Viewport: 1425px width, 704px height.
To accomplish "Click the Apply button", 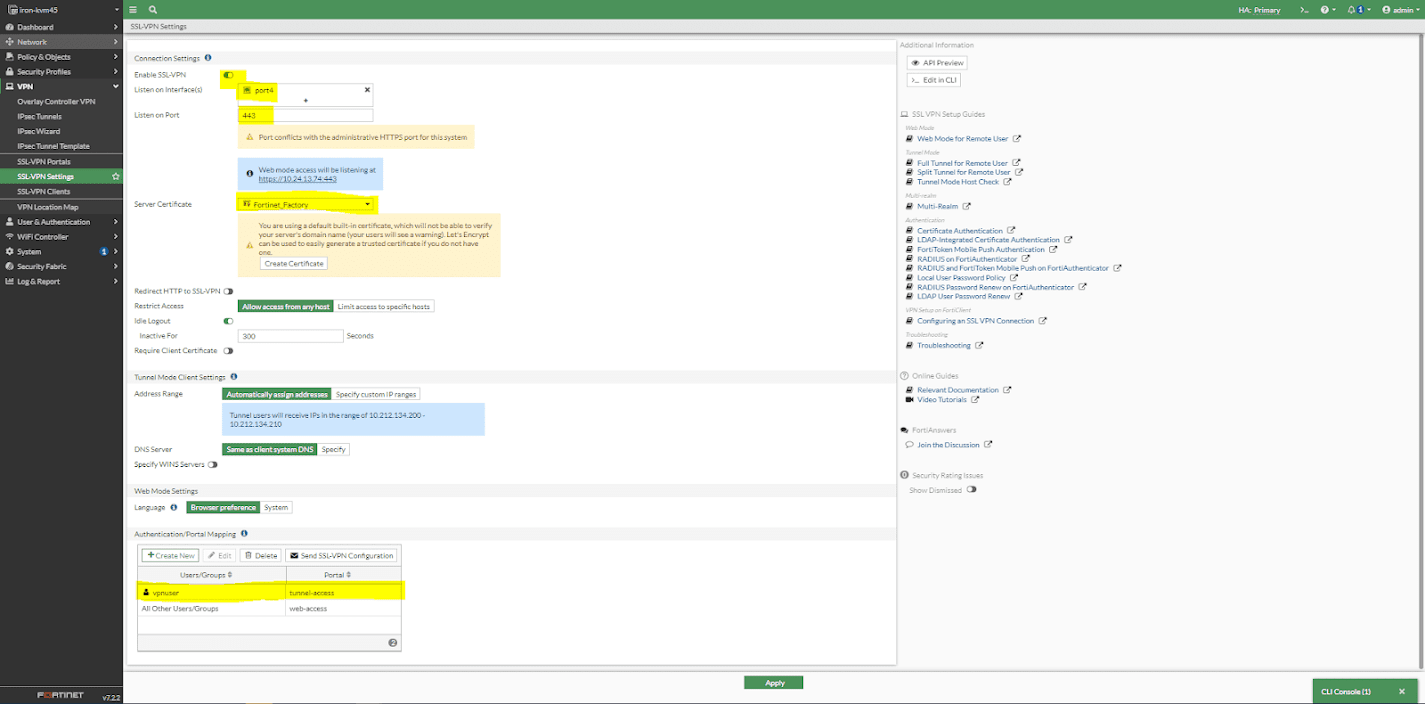I will click(x=773, y=683).
